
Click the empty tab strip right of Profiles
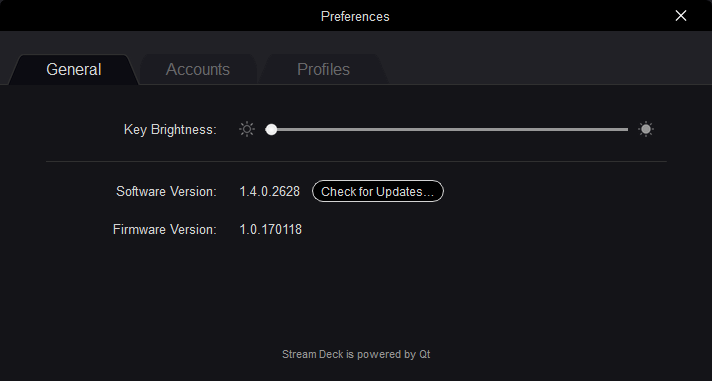[x=545, y=68]
